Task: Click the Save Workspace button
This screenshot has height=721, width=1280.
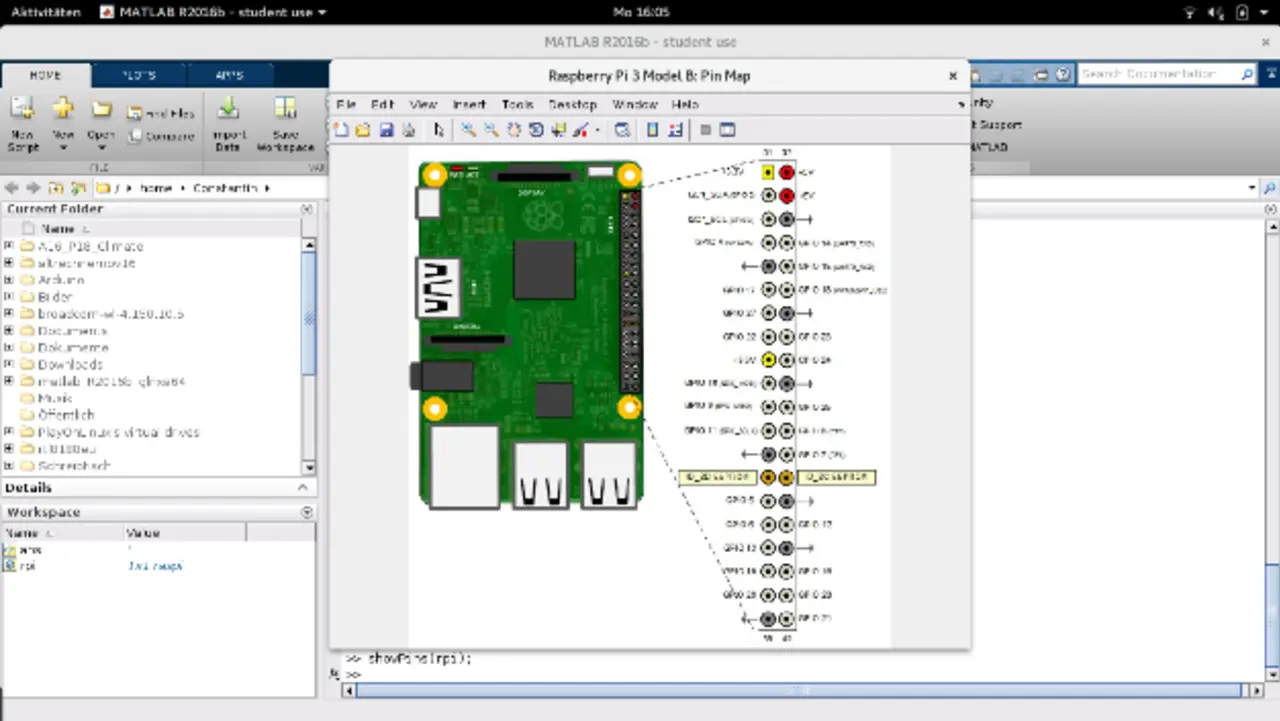Action: point(285,124)
